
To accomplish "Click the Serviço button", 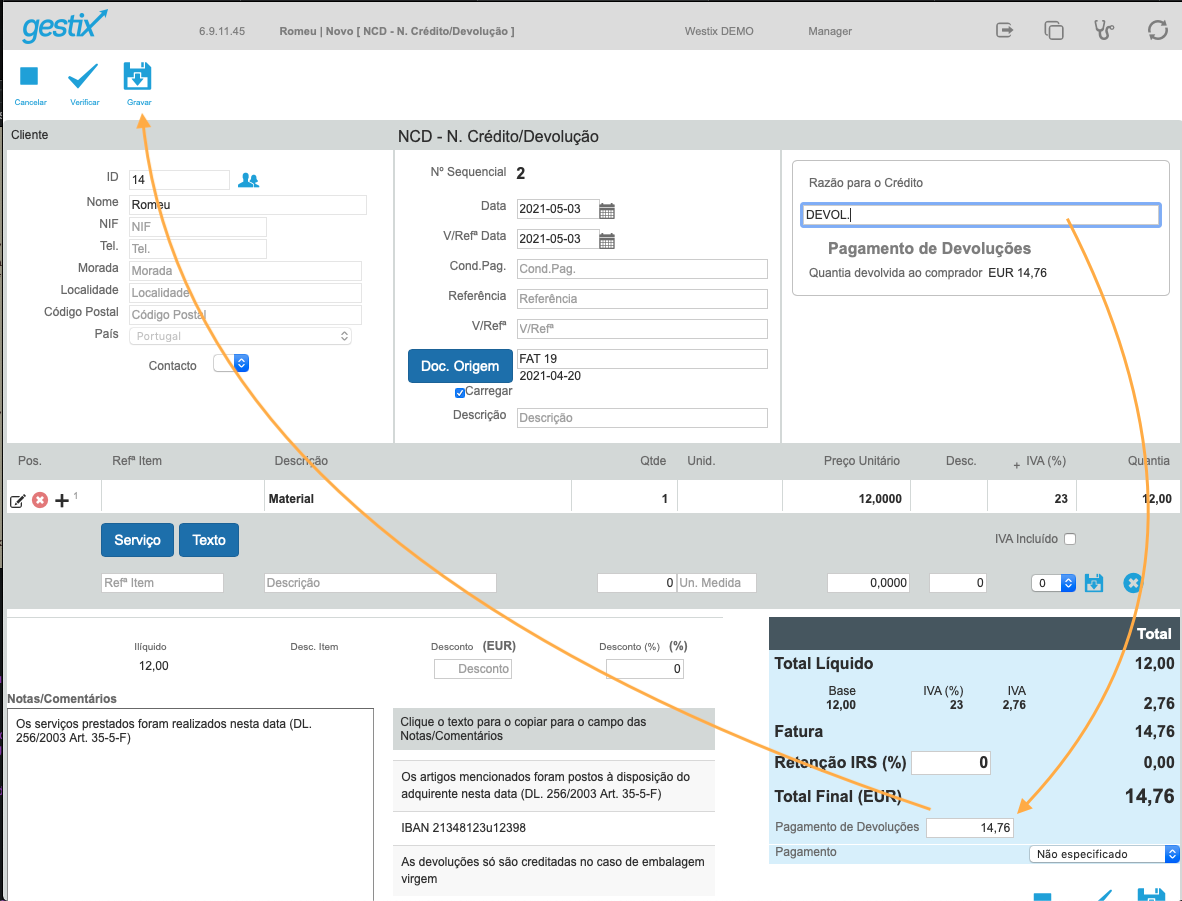I will click(137, 540).
